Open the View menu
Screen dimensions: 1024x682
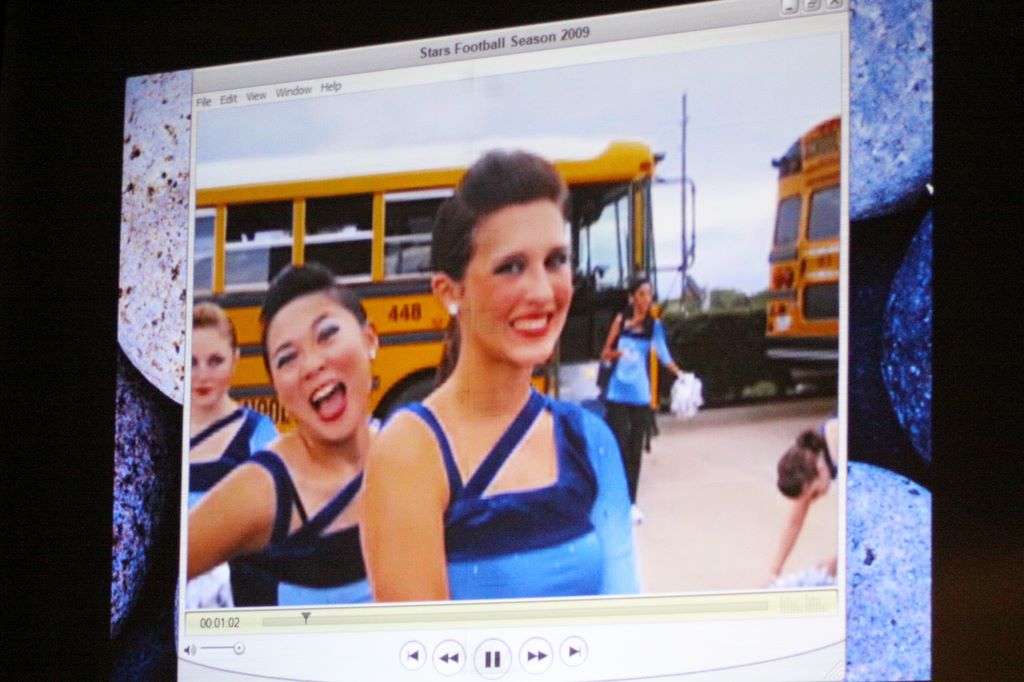(257, 95)
